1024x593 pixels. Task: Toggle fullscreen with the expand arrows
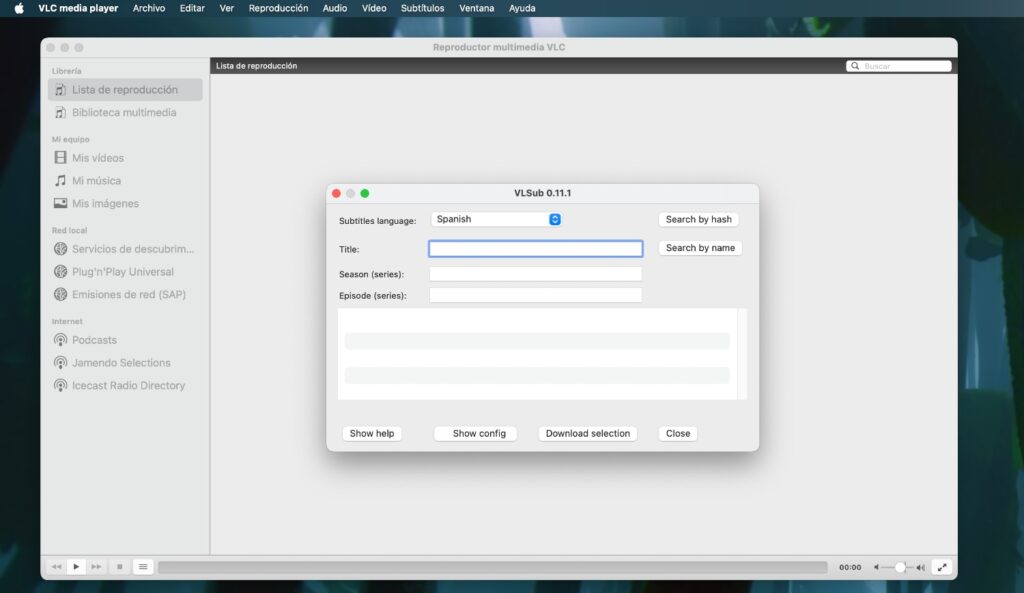pos(942,566)
